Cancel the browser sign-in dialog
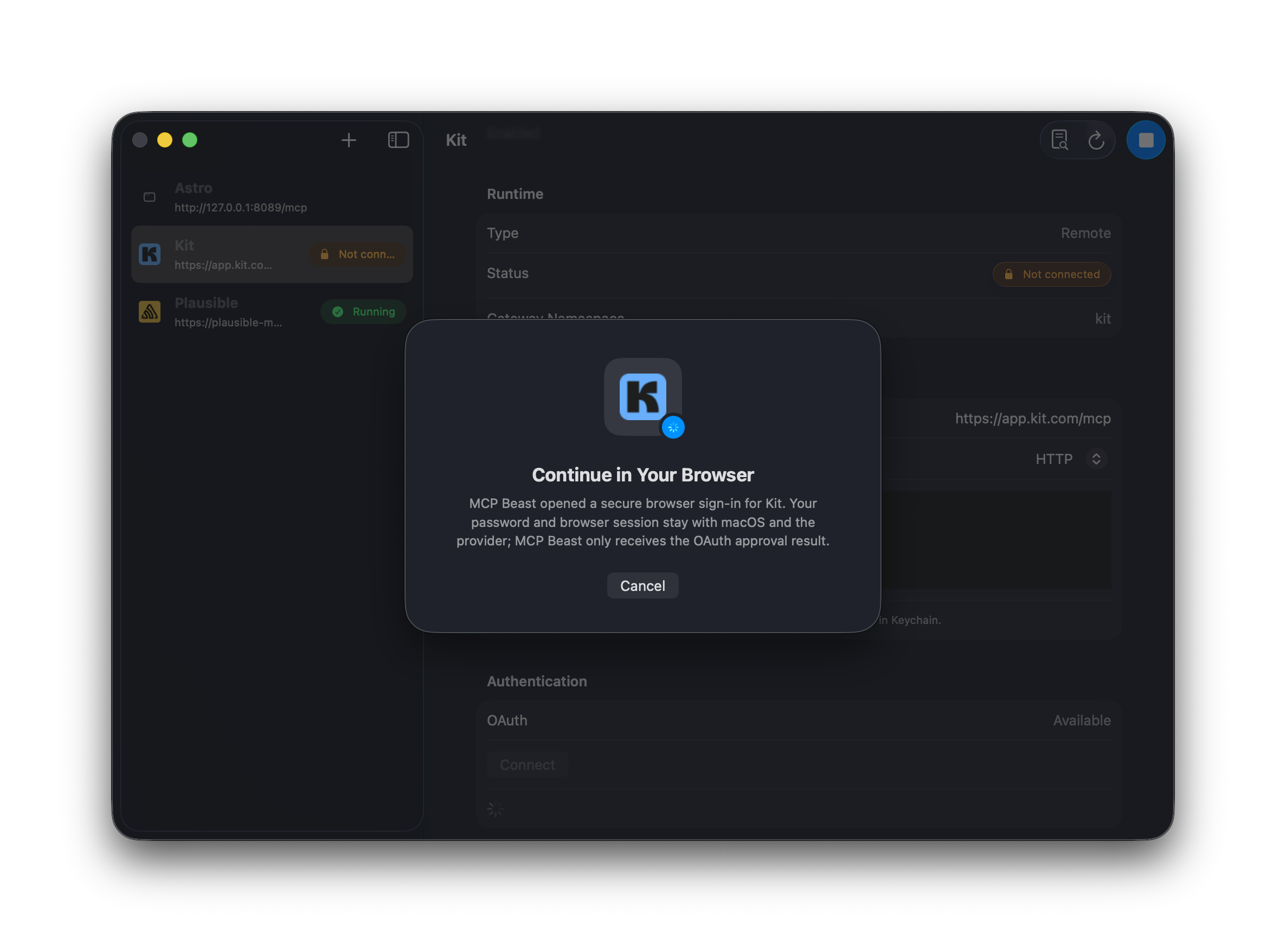This screenshot has height=952, width=1286. coord(642,586)
